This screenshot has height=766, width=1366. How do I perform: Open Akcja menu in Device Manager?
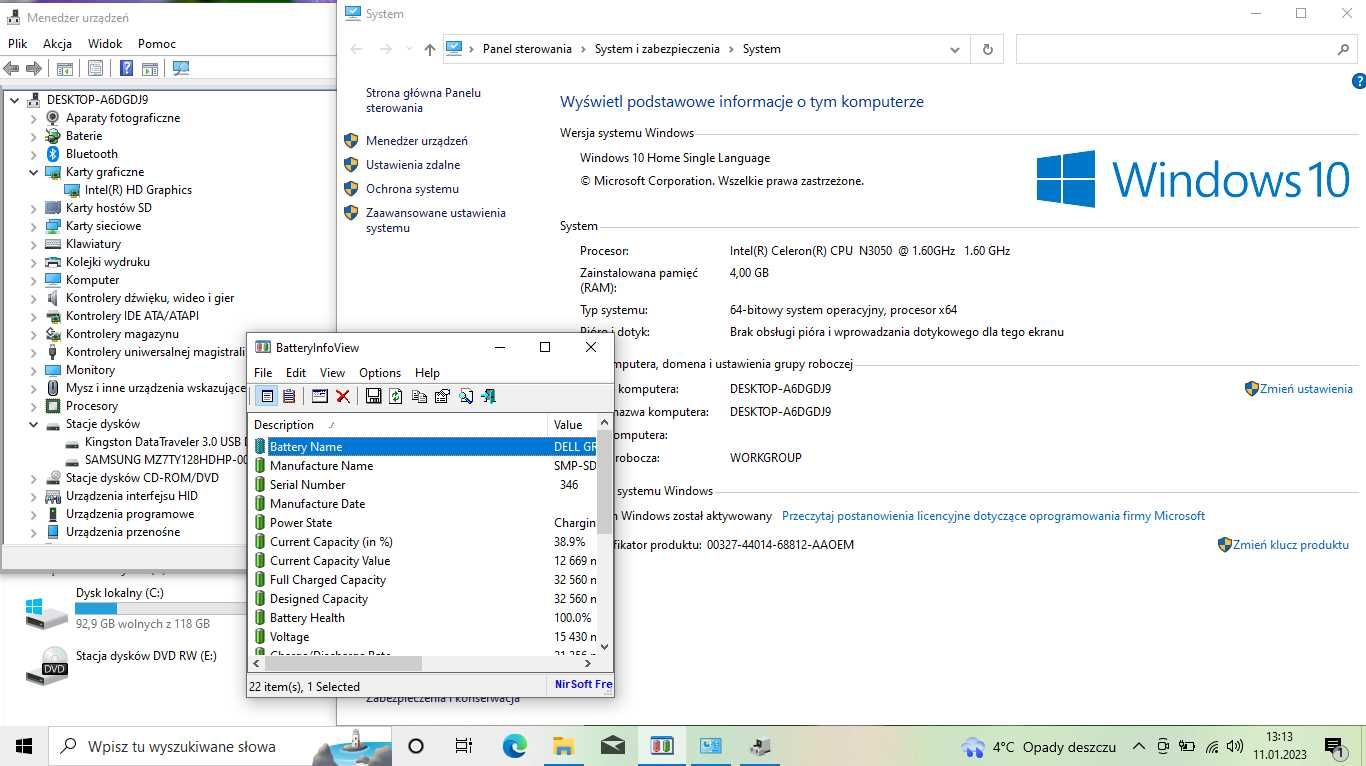coord(57,44)
